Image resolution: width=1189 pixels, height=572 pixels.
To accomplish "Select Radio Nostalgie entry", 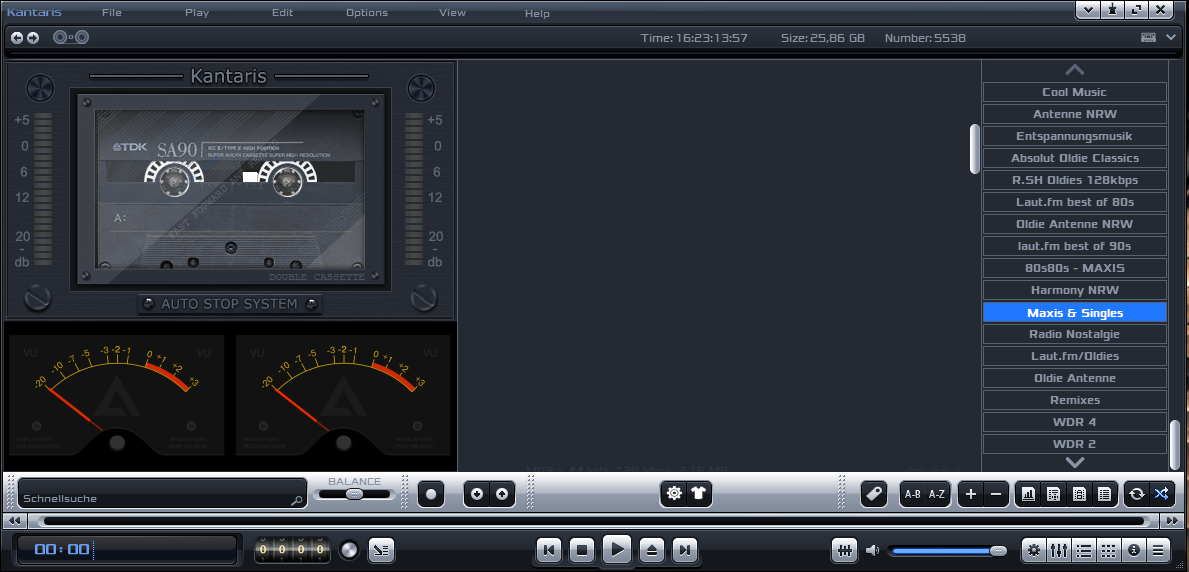I will (1074, 334).
